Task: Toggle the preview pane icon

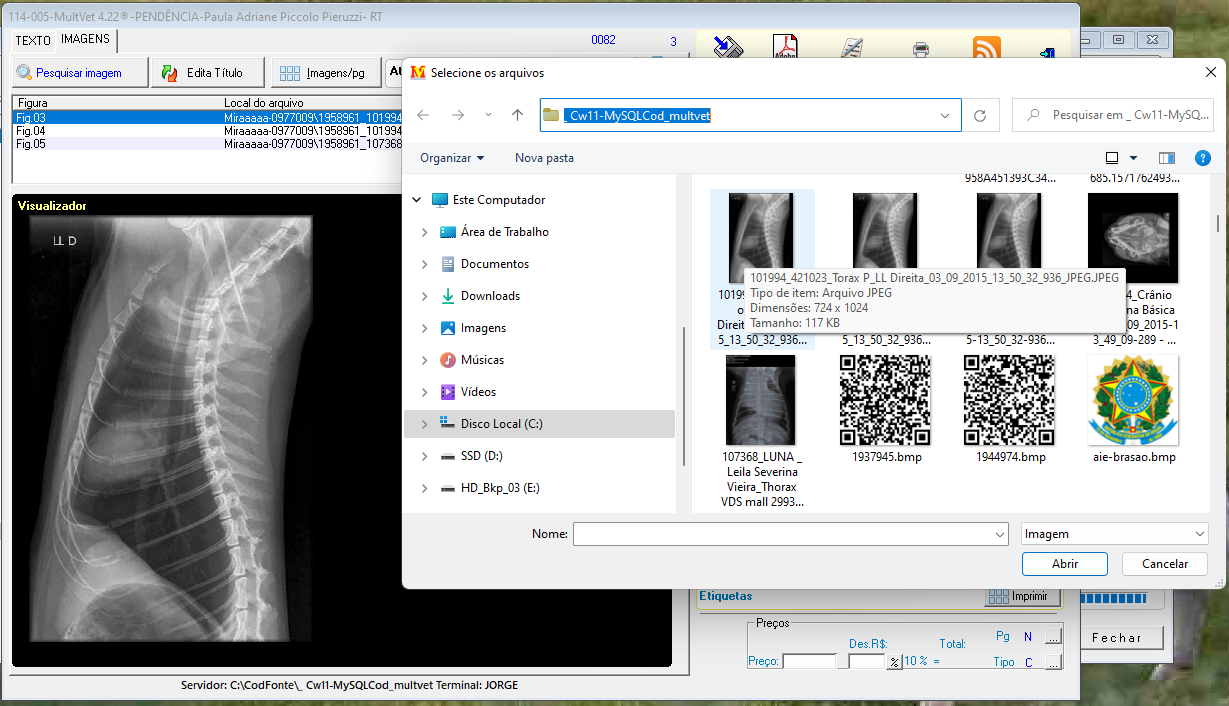Action: coord(1166,158)
